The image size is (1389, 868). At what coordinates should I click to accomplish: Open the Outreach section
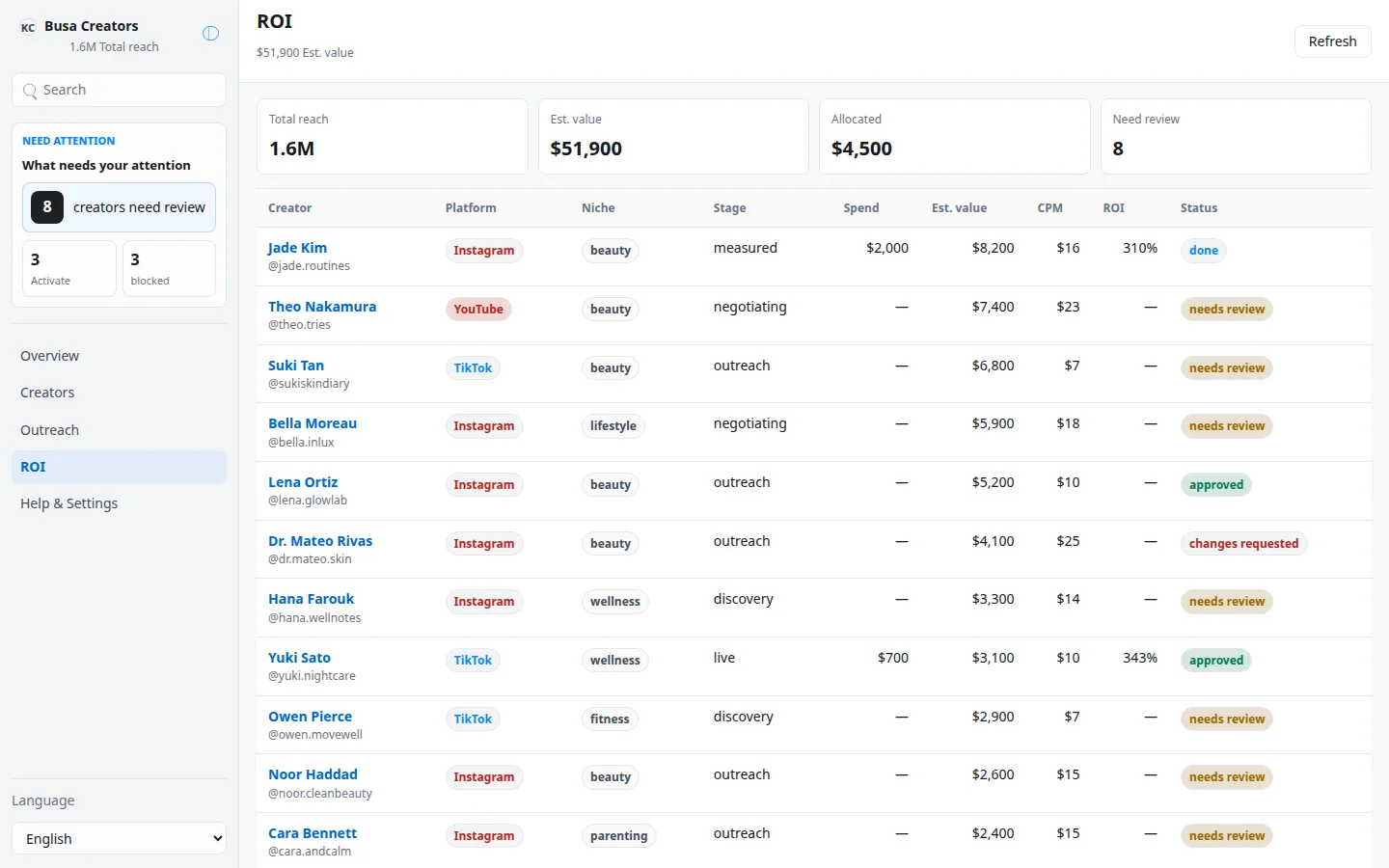(x=119, y=430)
